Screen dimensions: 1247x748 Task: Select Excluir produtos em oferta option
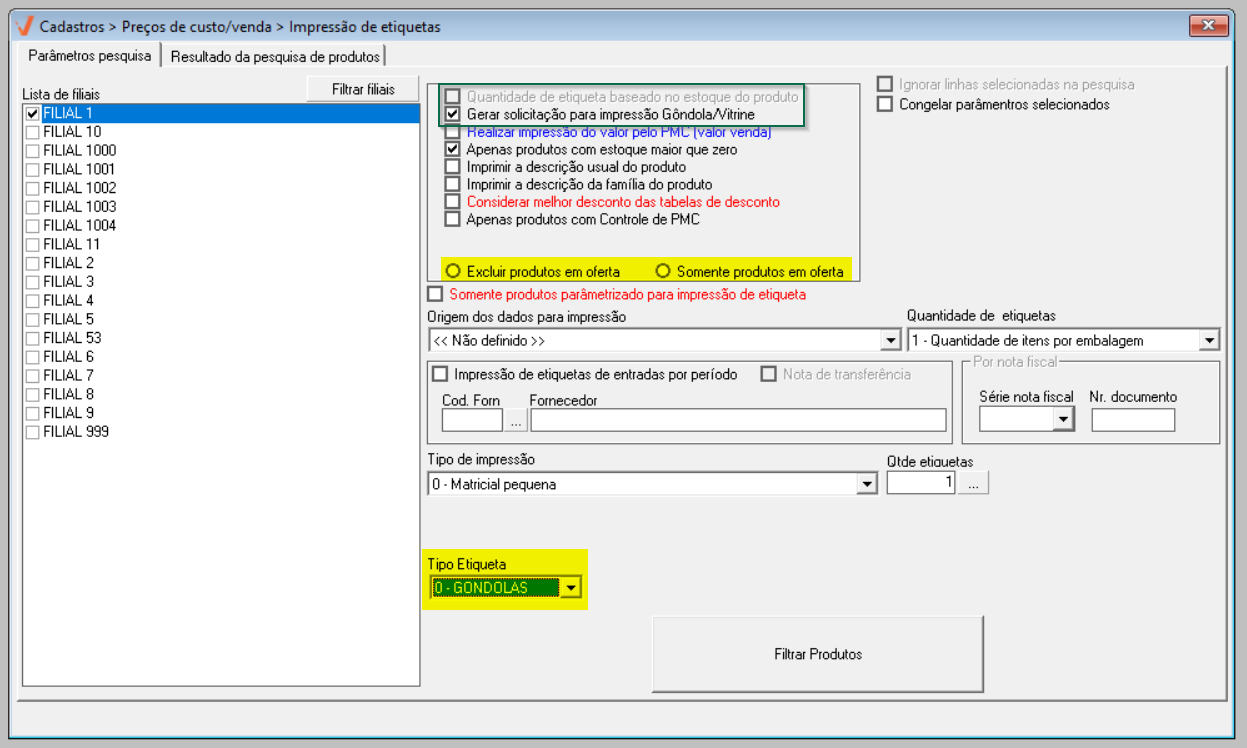point(454,271)
